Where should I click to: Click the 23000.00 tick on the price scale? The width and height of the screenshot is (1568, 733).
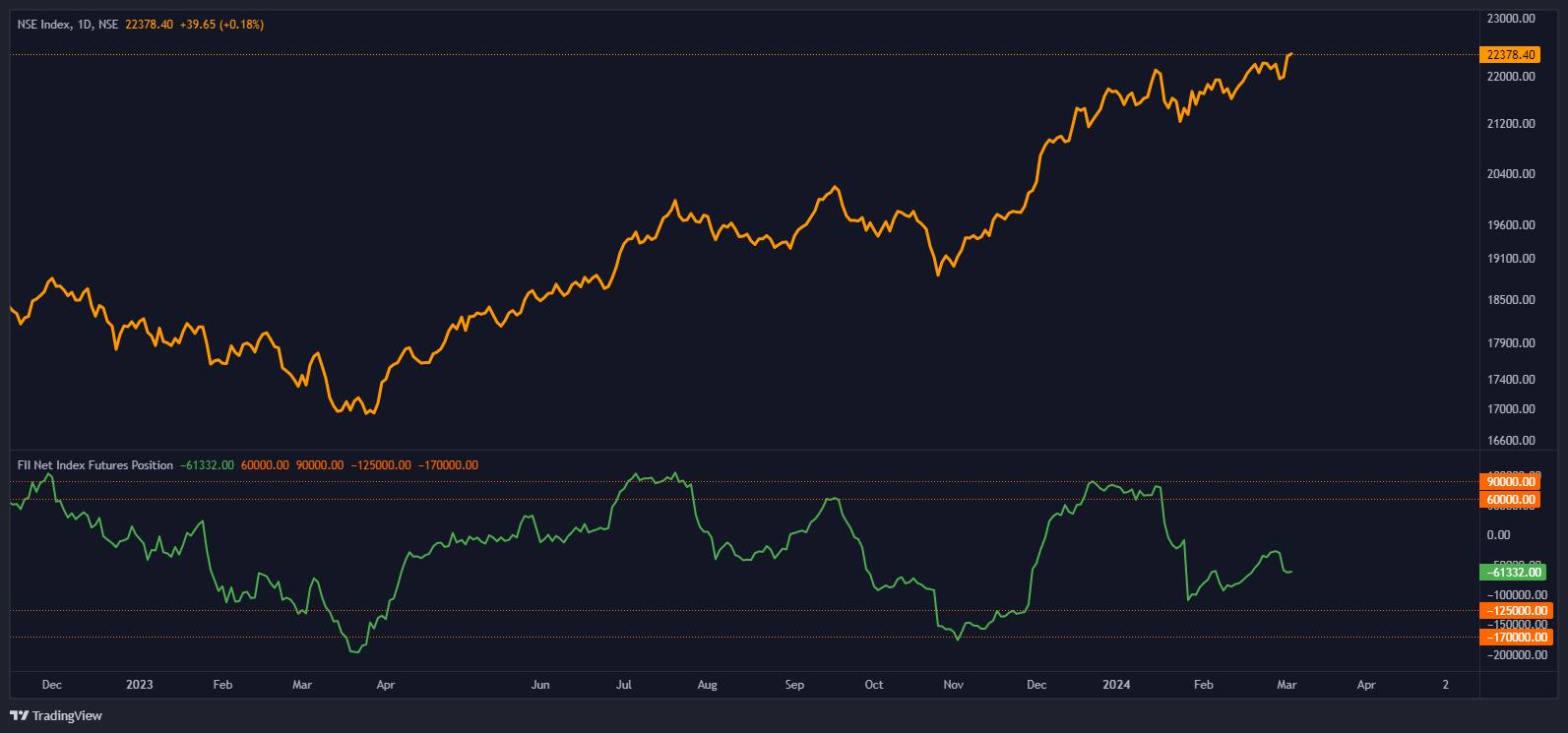point(1511,18)
